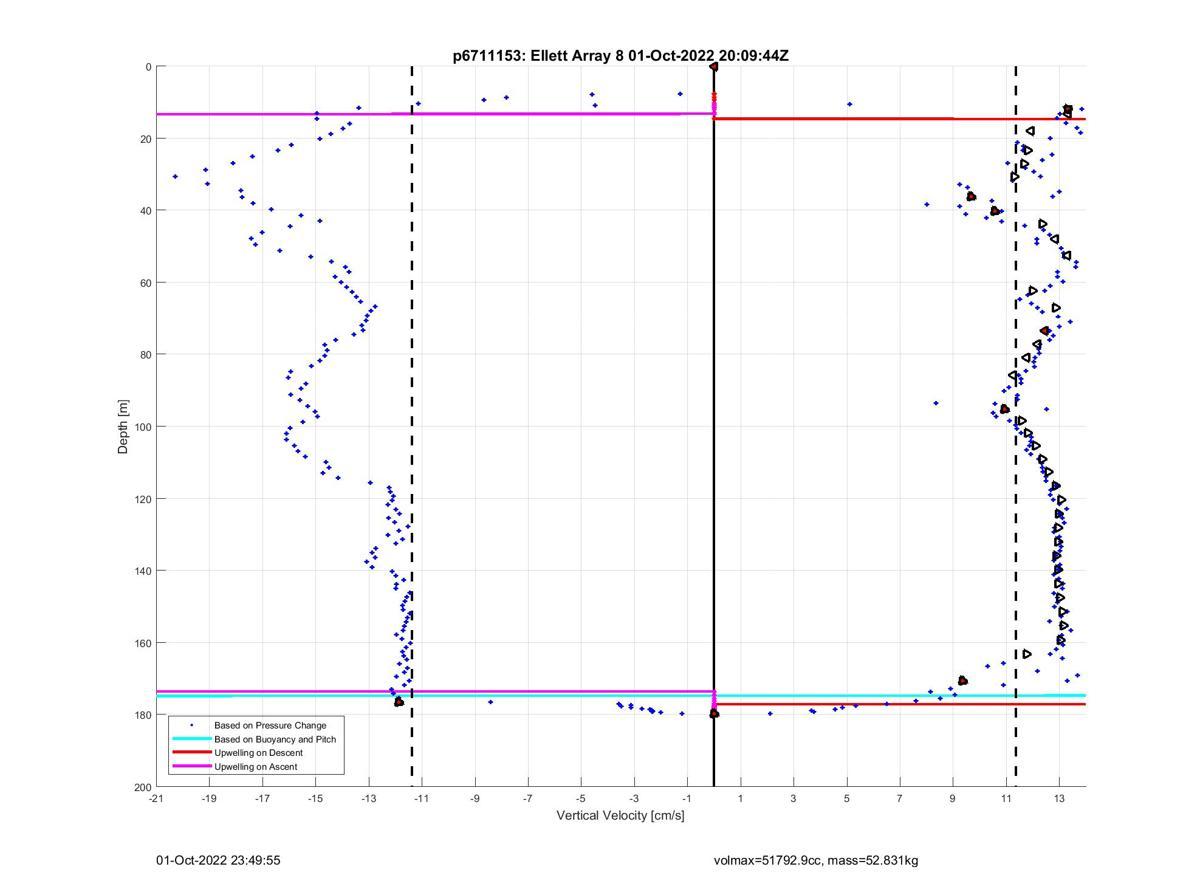This screenshot has width=1200, height=885.
Task: Click the 'Based on Buoyancy and Pitch' legend entry
Action: [x=275, y=739]
